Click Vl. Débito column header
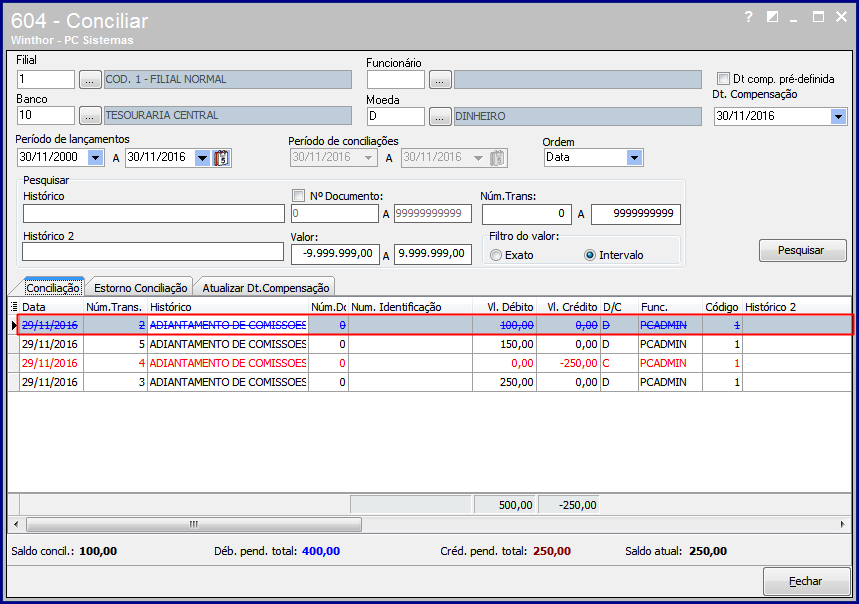Viewport: 859px width, 604px height. click(505, 307)
